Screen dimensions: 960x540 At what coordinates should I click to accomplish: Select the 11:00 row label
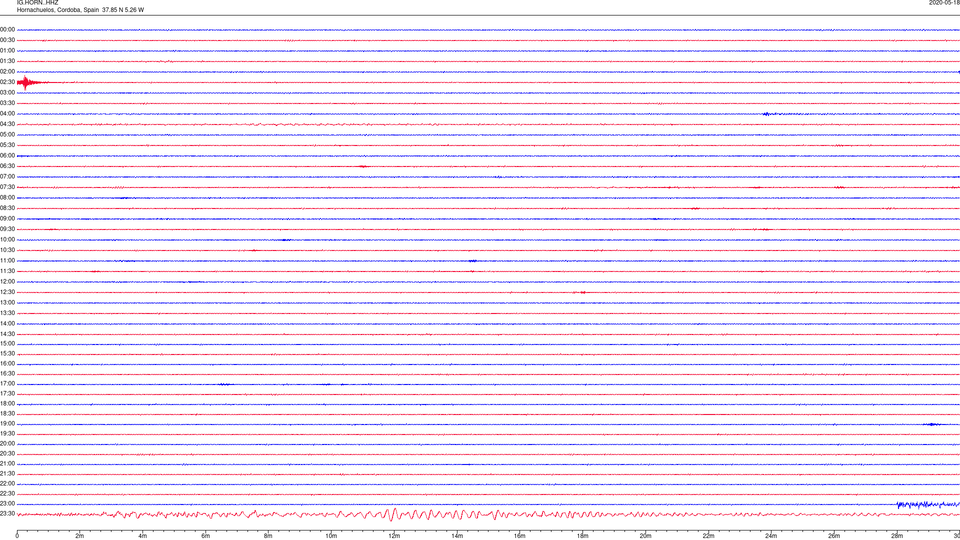7,261
